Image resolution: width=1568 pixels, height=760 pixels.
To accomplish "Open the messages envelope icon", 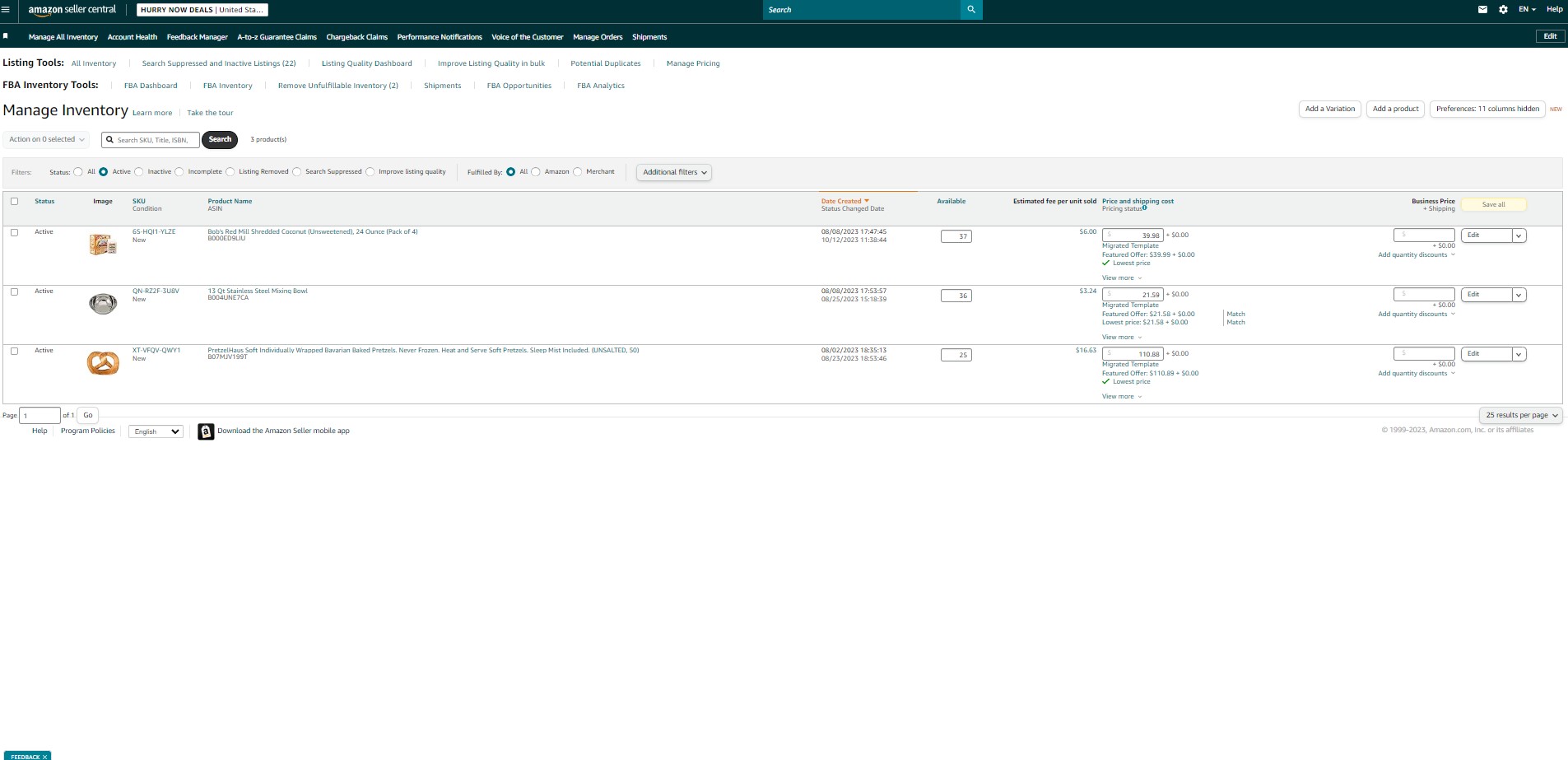I will pos(1482,10).
